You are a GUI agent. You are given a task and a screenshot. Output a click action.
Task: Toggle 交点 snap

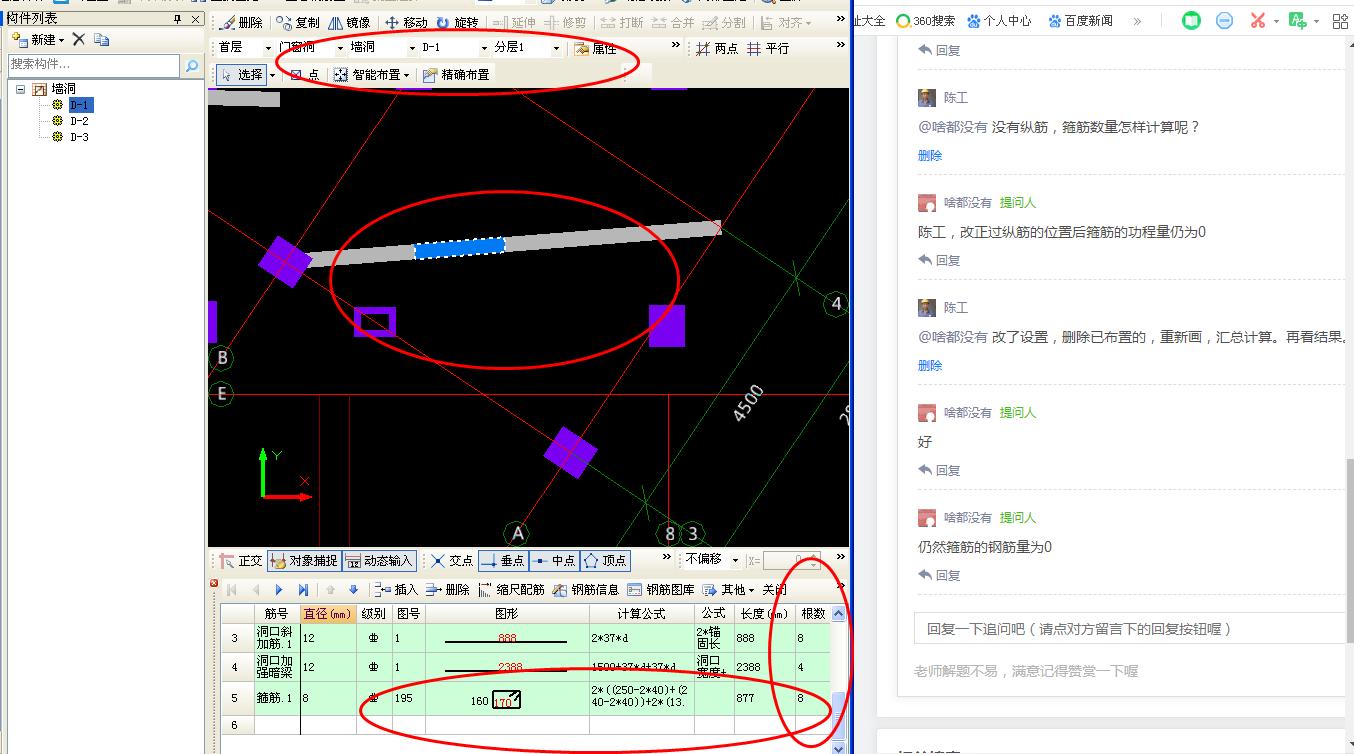pyautogui.click(x=452, y=561)
